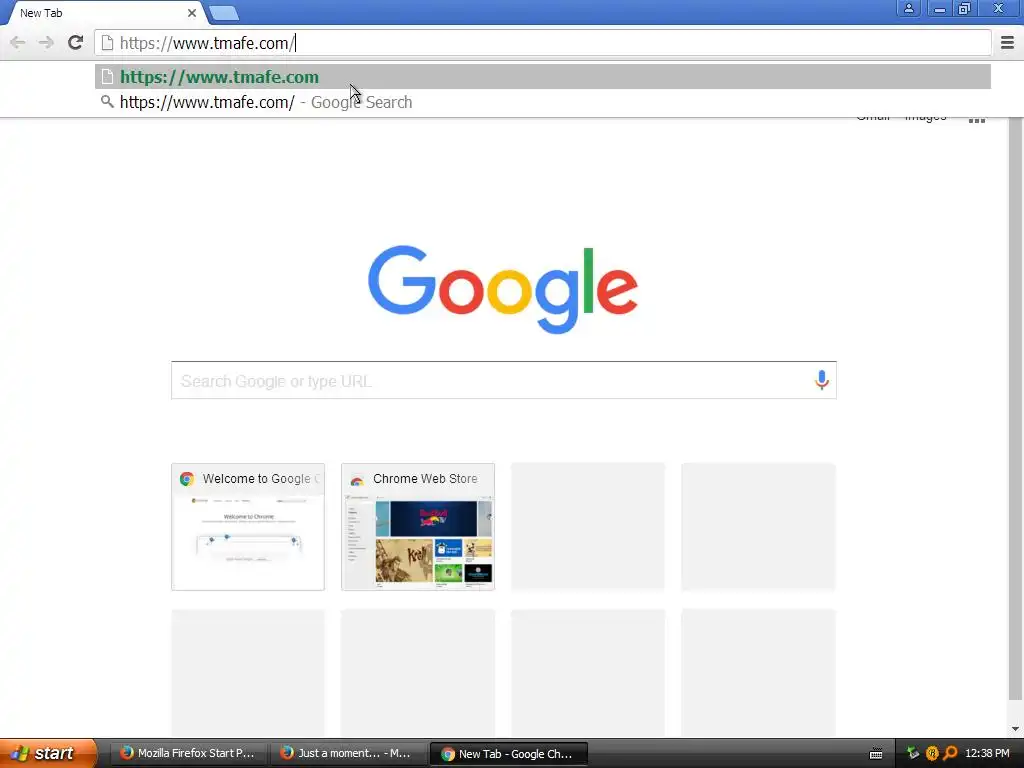Open the Chrome Web Store thumbnail
Image resolution: width=1024 pixels, height=768 pixels.
(417, 527)
